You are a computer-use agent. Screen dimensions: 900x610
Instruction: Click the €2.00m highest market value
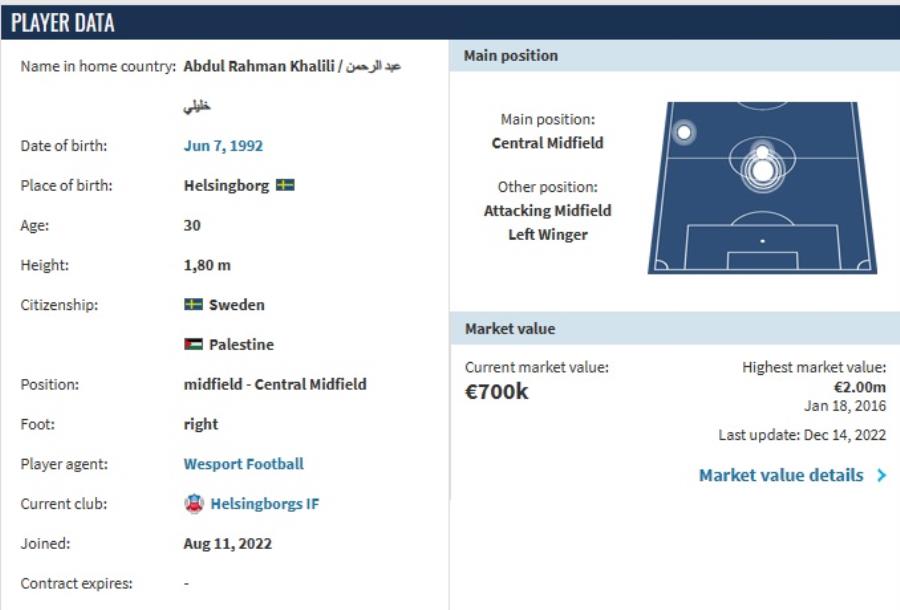[860, 387]
